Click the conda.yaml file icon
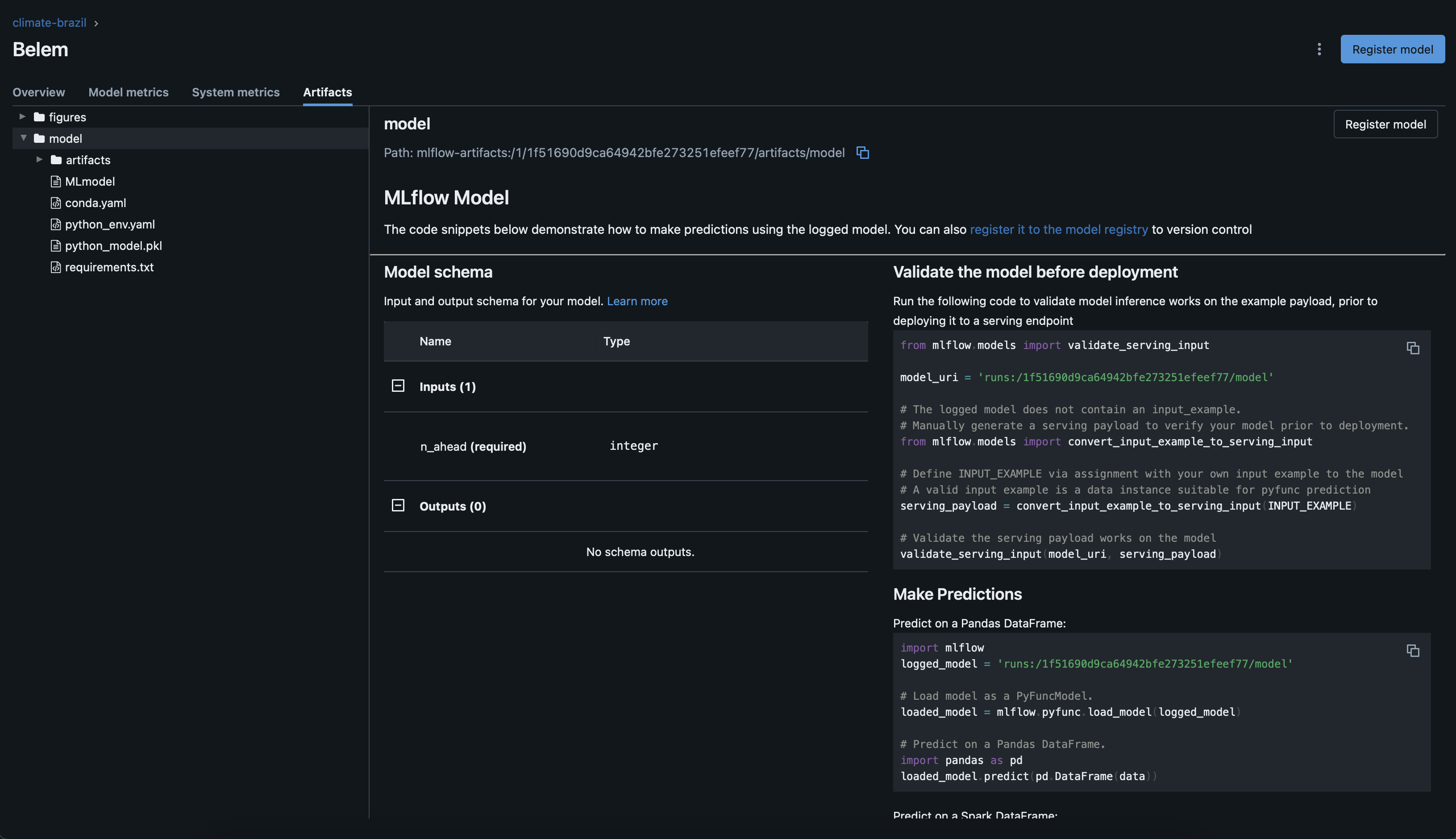This screenshot has width=1456, height=839. click(56, 203)
